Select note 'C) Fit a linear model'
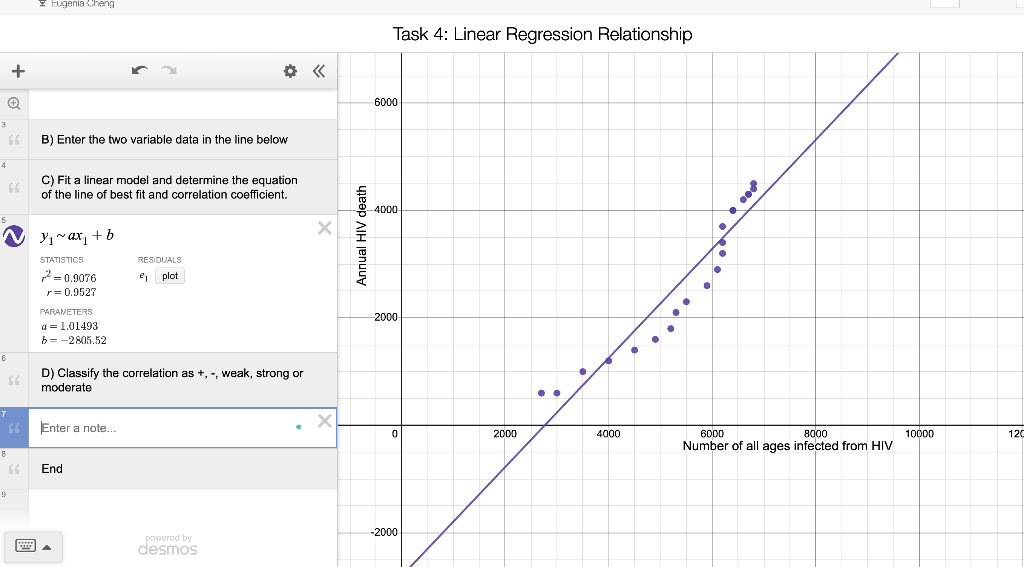The height and width of the screenshot is (567, 1024). [x=169, y=187]
